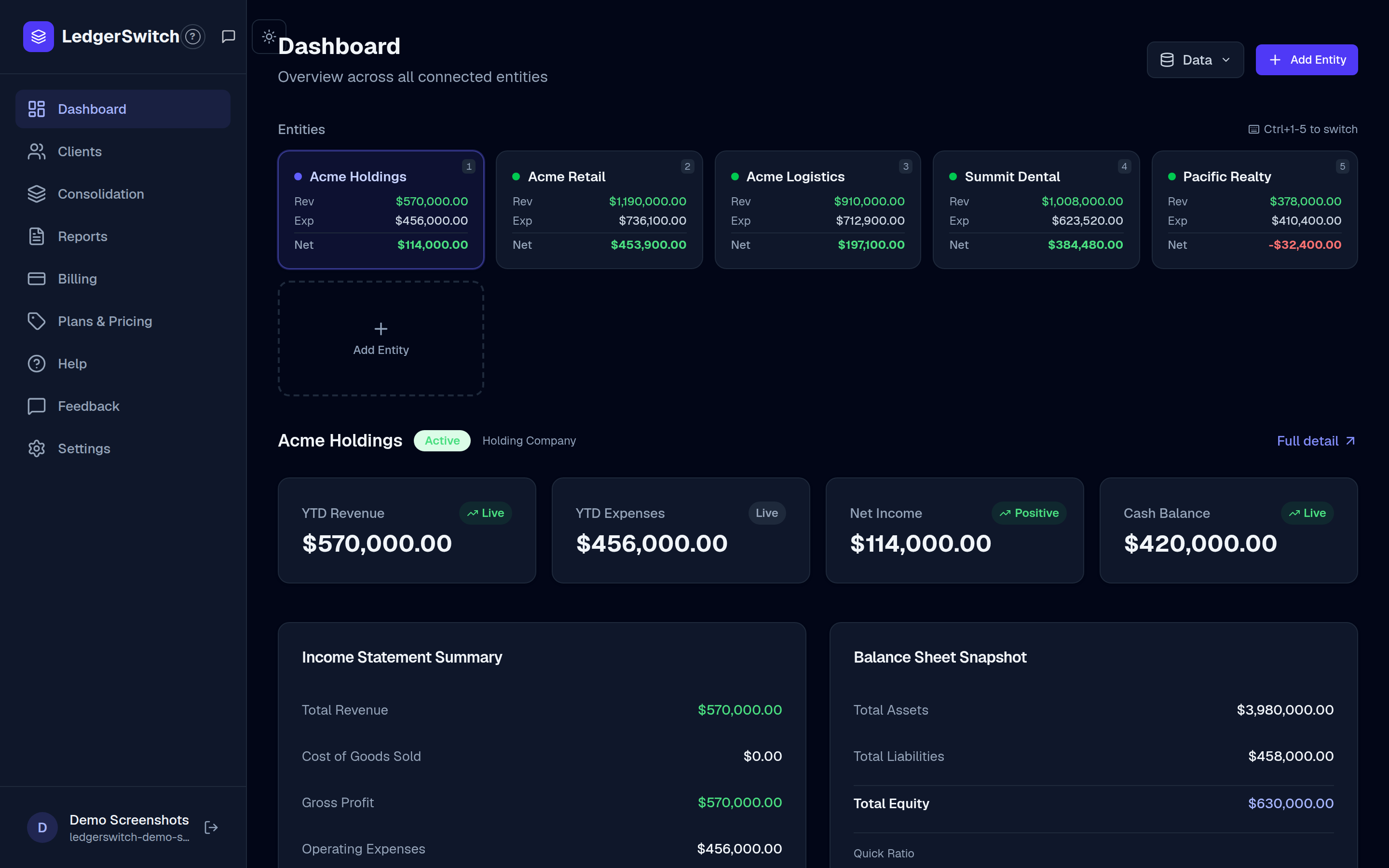The image size is (1389, 868).
Task: Click Acme Logistics expense $712,900.00
Action: pyautogui.click(x=870, y=221)
